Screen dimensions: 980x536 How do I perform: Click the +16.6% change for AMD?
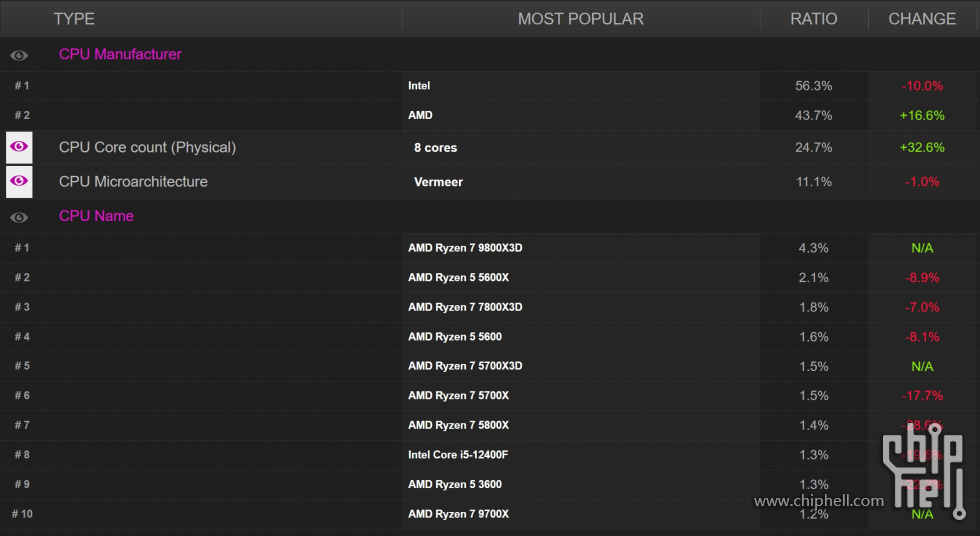(922, 116)
